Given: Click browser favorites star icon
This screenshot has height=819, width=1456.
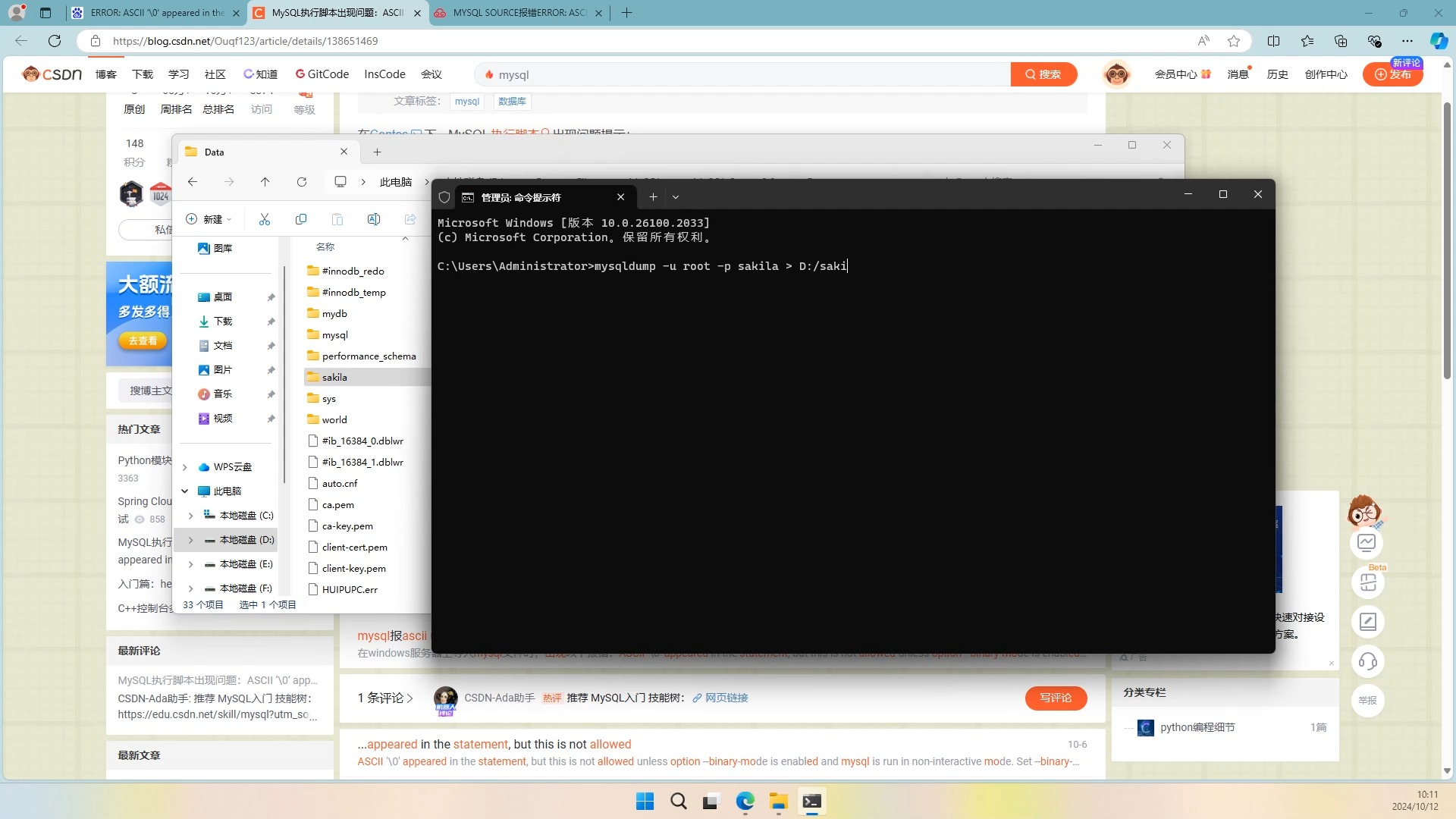Looking at the screenshot, I should pos(1234,41).
